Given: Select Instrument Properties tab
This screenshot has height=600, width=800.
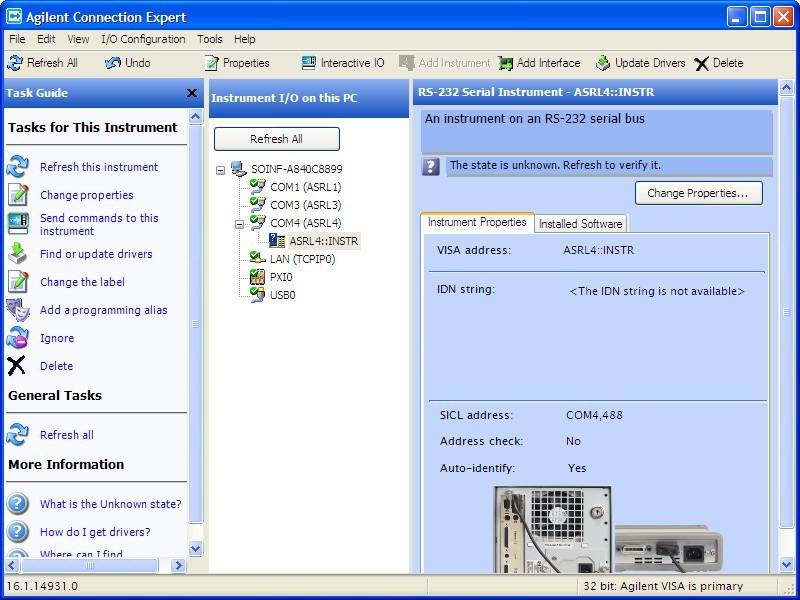Looking at the screenshot, I should click(x=477, y=222).
